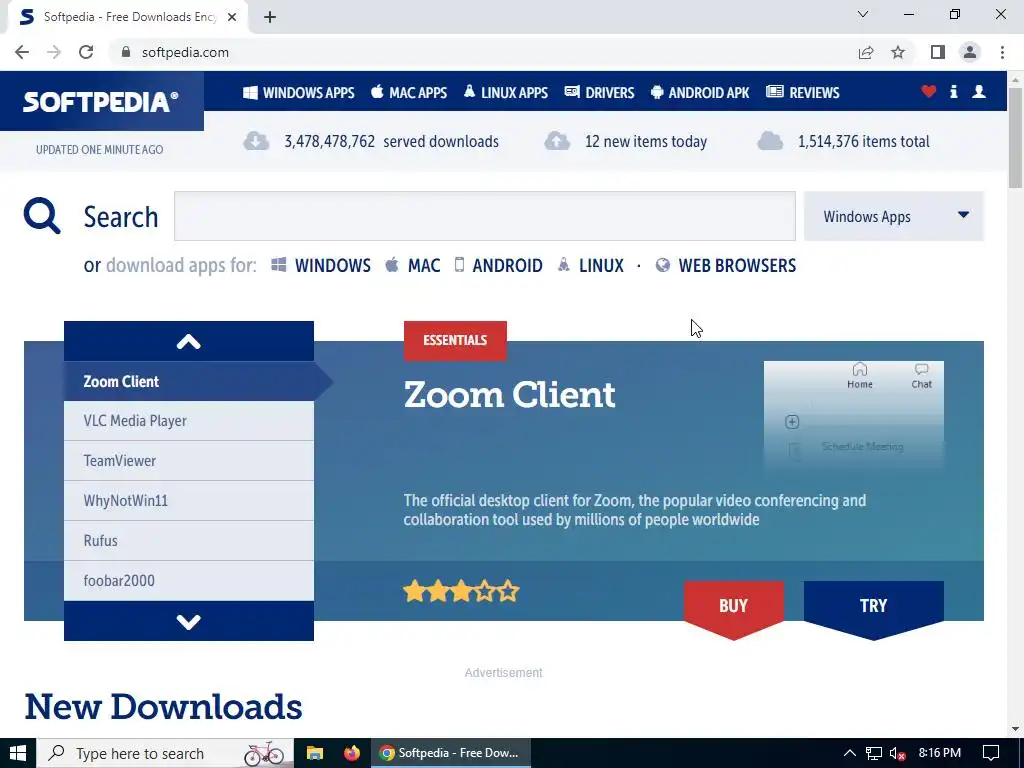
Task: Click in the Softpedia search field
Action: 485,216
